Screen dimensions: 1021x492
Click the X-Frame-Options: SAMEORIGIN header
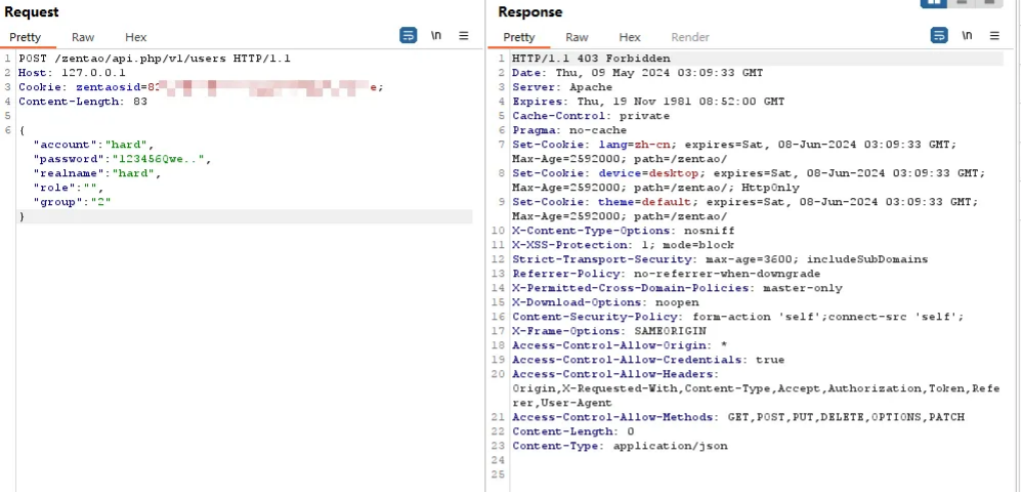609,331
